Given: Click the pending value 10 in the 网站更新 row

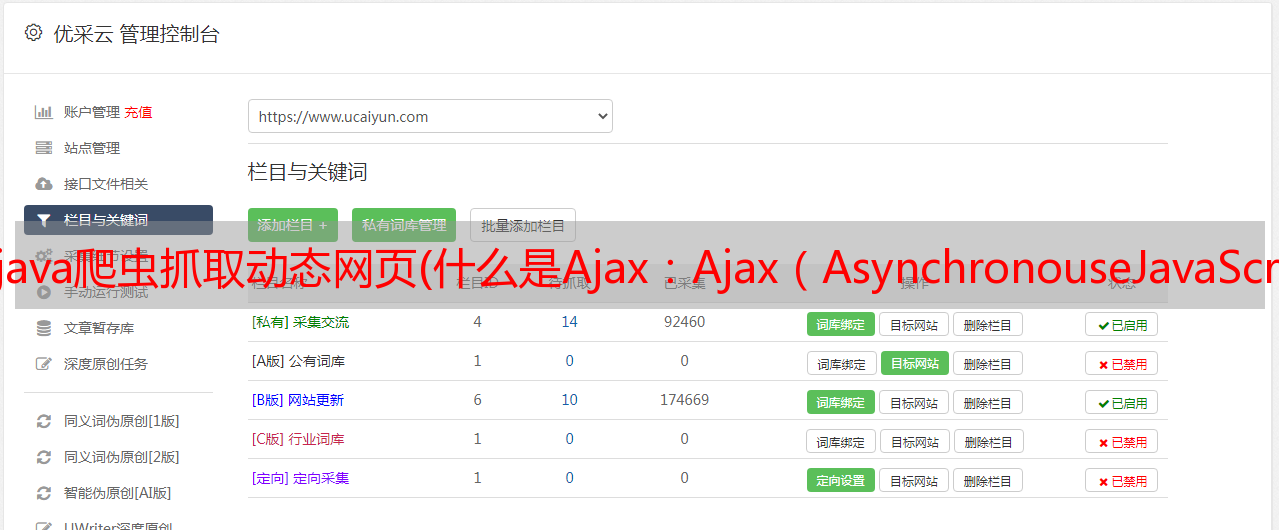Looking at the screenshot, I should pos(569,400).
